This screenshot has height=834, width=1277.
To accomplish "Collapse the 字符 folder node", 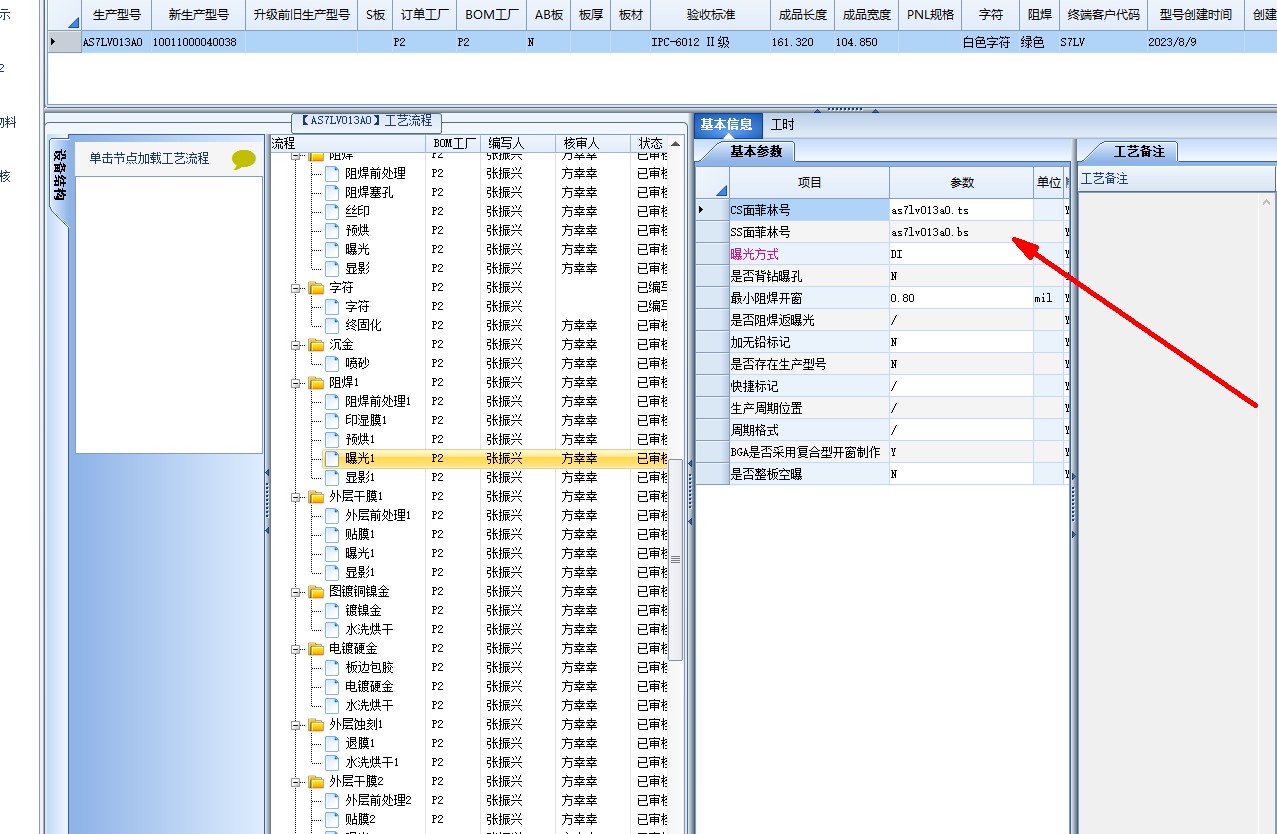I will point(296,287).
